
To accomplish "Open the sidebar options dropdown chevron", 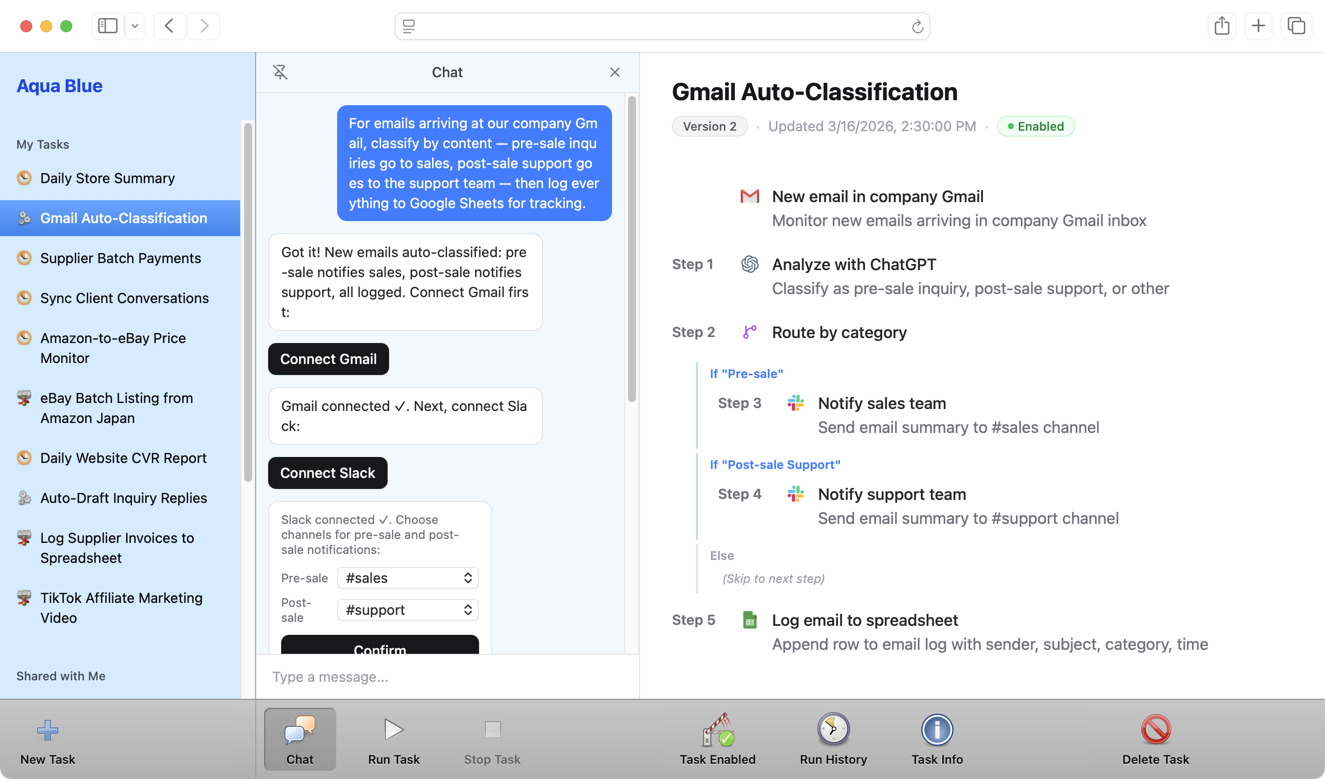I will [135, 26].
